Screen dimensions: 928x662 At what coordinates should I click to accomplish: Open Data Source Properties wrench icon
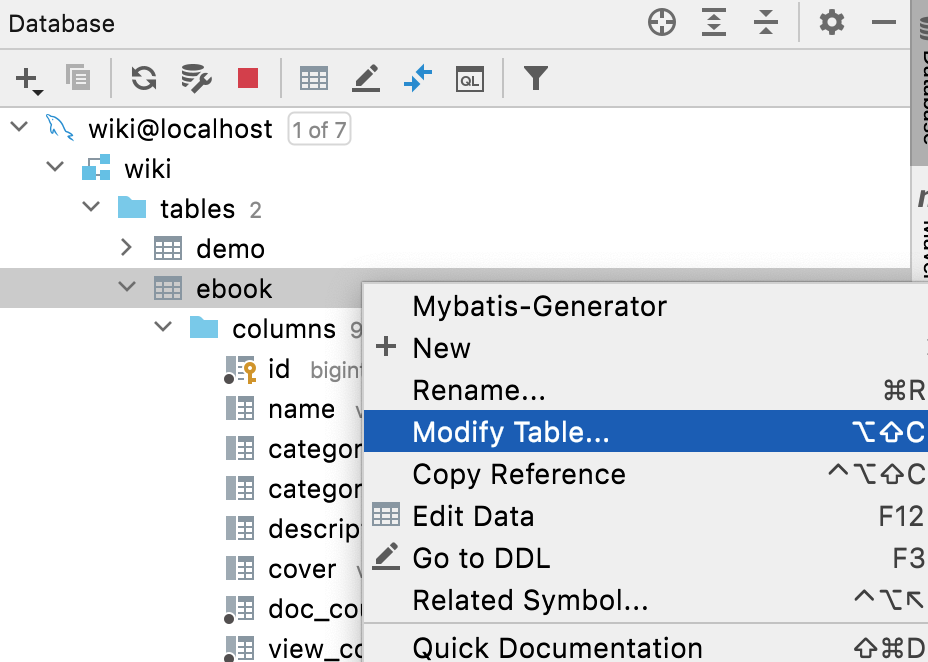click(196, 78)
